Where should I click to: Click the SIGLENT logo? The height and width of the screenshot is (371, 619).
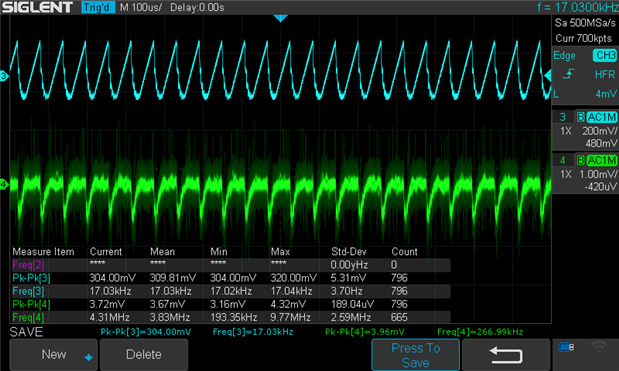[38, 7]
